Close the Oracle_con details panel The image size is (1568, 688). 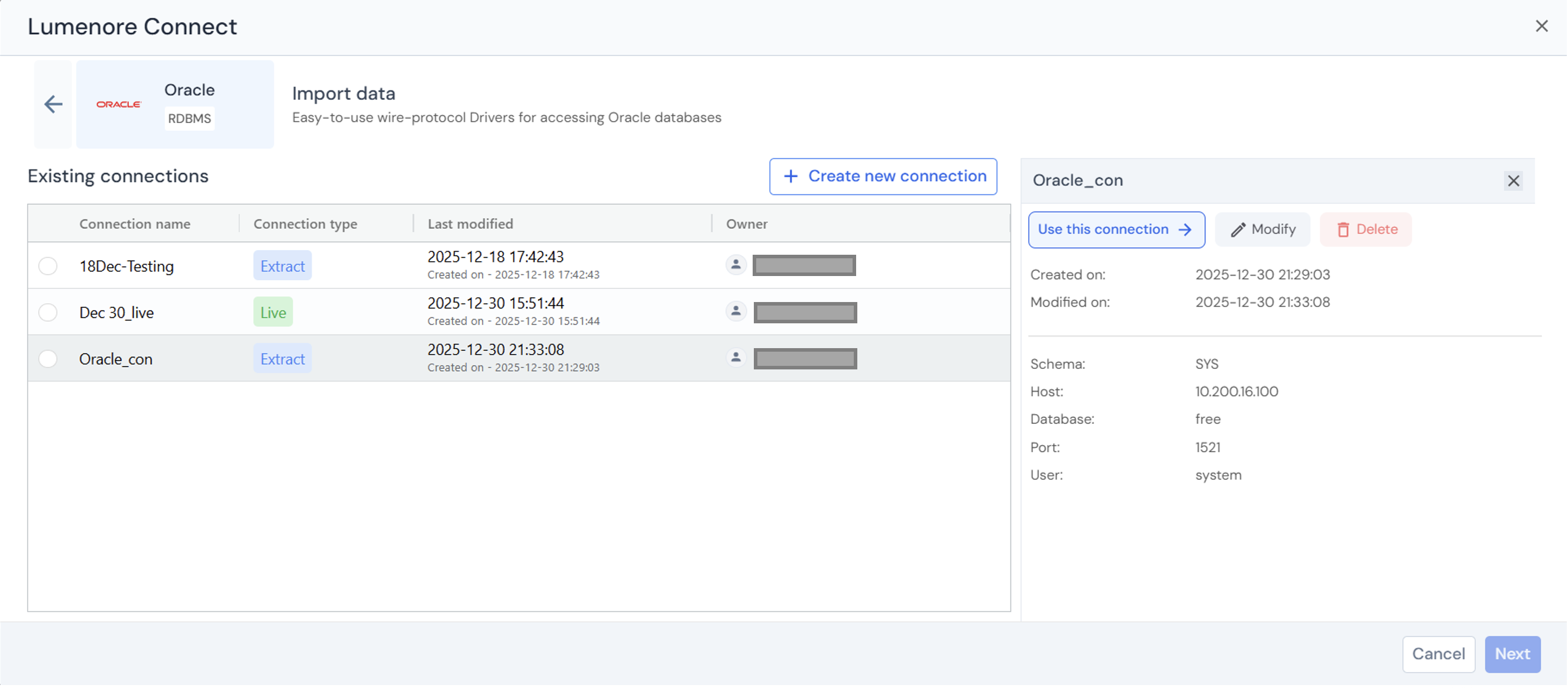coord(1513,181)
